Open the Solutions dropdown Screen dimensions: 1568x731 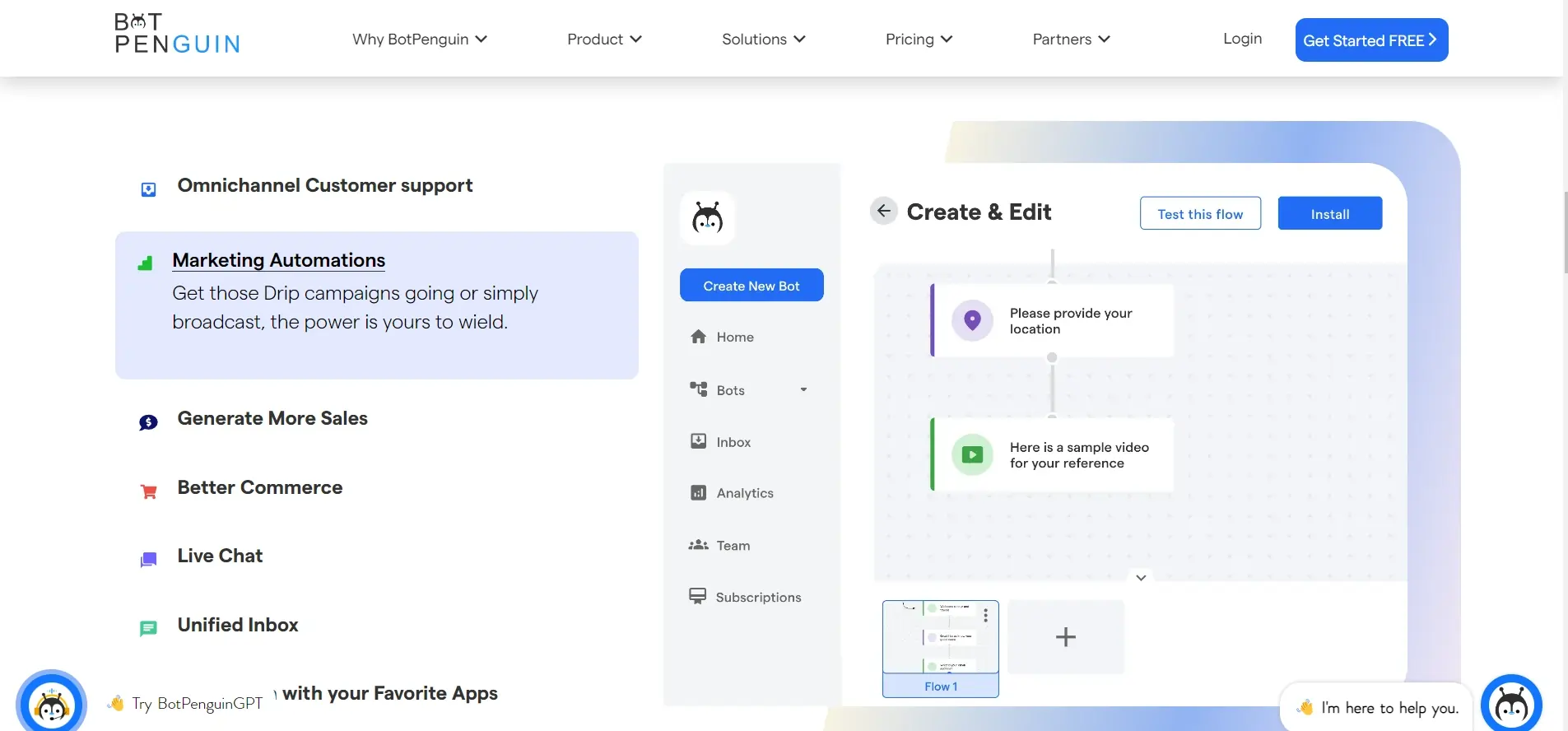coord(763,40)
